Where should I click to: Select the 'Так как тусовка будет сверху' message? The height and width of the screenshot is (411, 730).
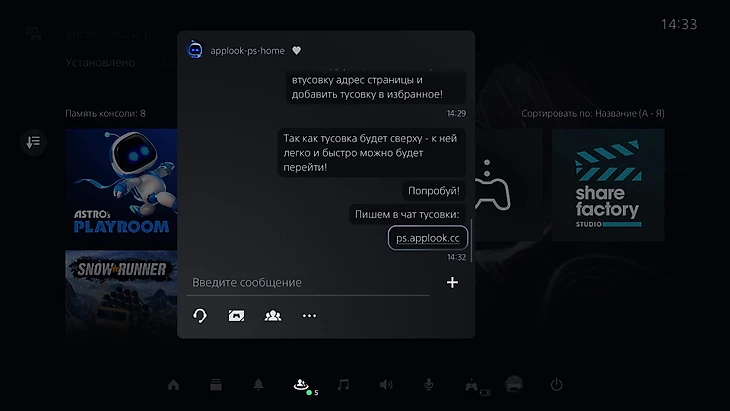click(371, 153)
